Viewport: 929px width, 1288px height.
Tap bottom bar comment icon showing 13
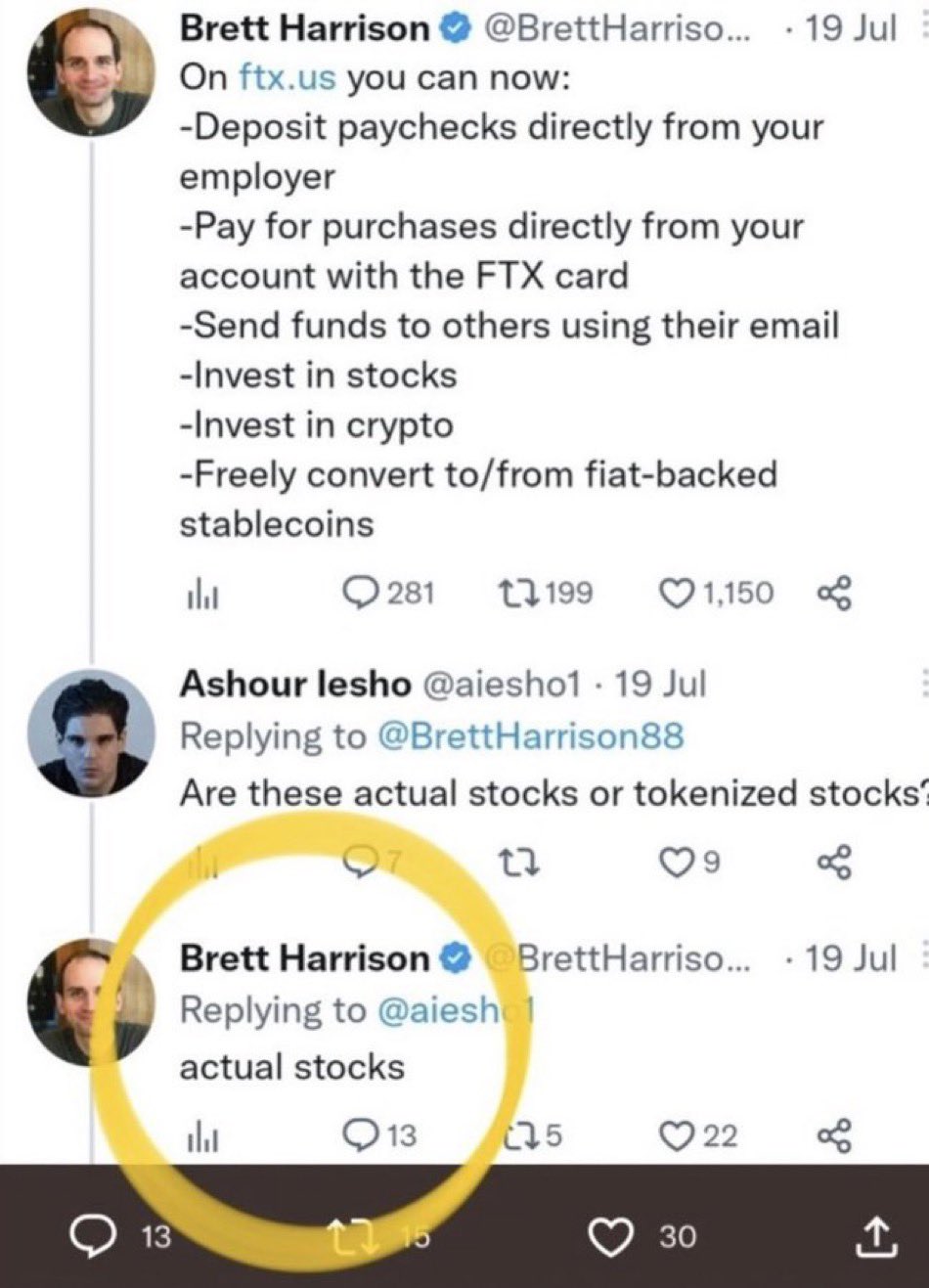(95, 1237)
